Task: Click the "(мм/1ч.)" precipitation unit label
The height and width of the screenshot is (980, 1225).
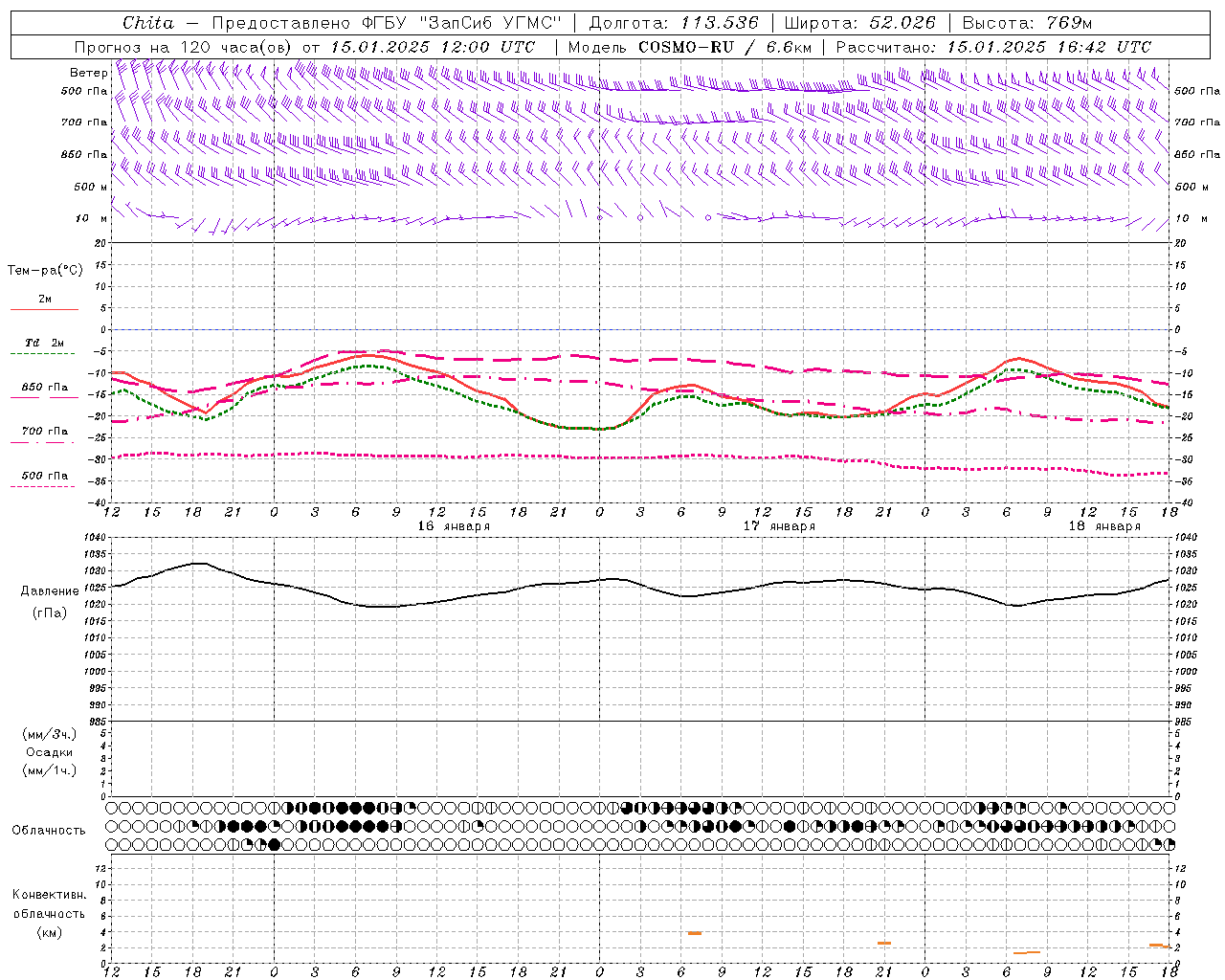Action: point(49,771)
